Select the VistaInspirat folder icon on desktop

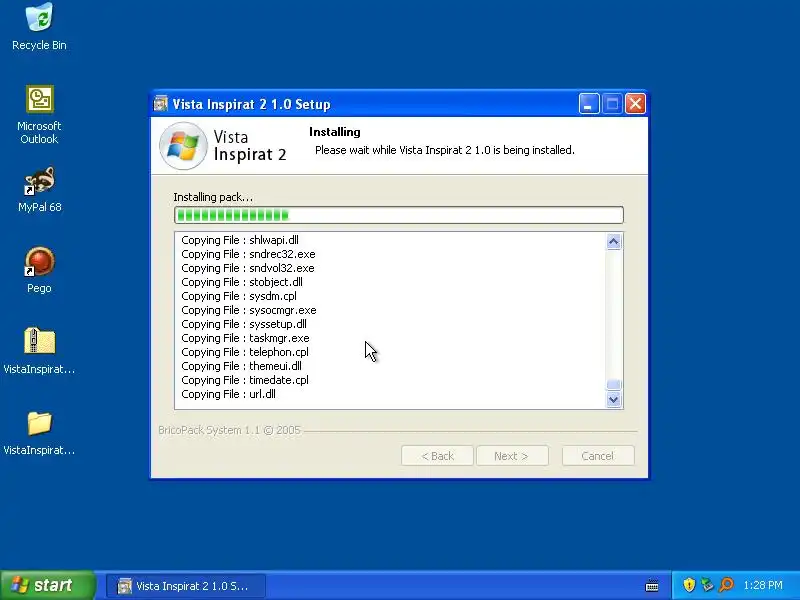click(x=39, y=423)
